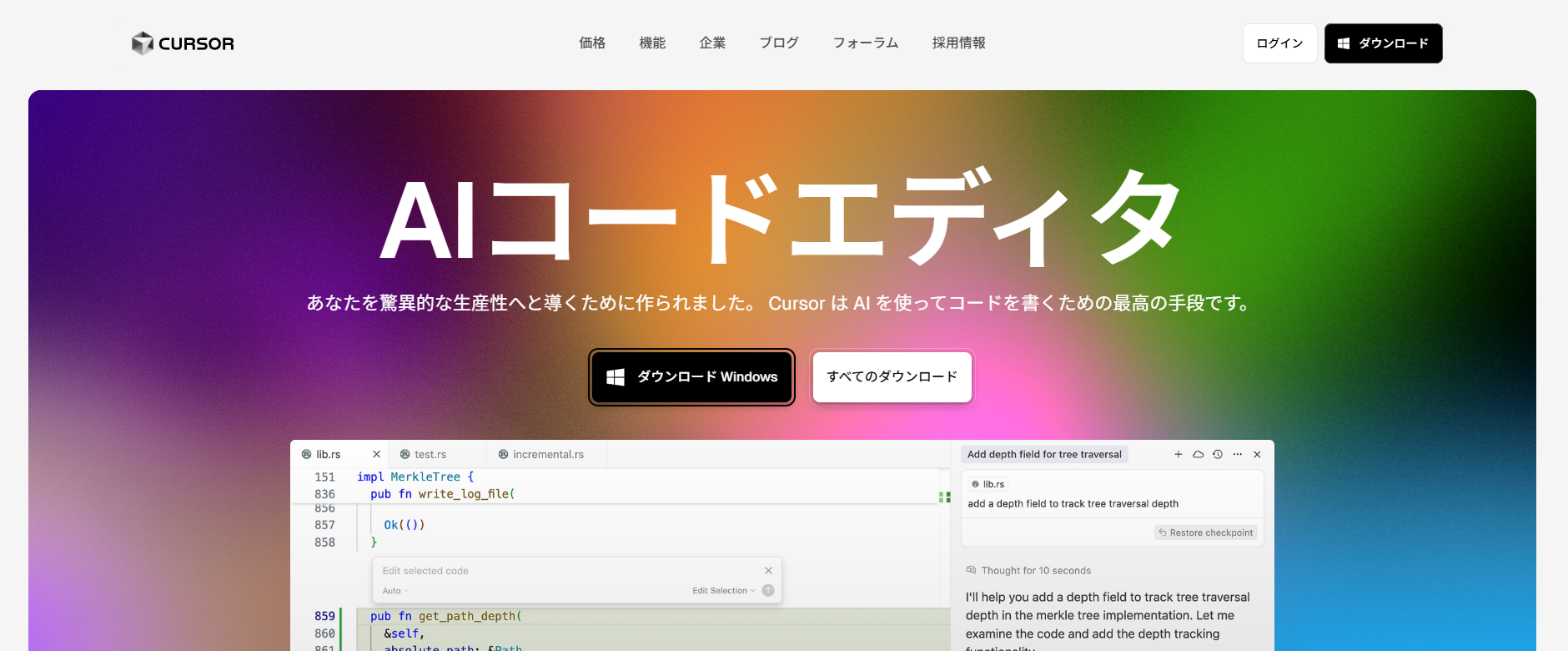Screen dimensions: 1568x651
Task: Click the green diff markers in editor gutter
Action: (x=944, y=497)
